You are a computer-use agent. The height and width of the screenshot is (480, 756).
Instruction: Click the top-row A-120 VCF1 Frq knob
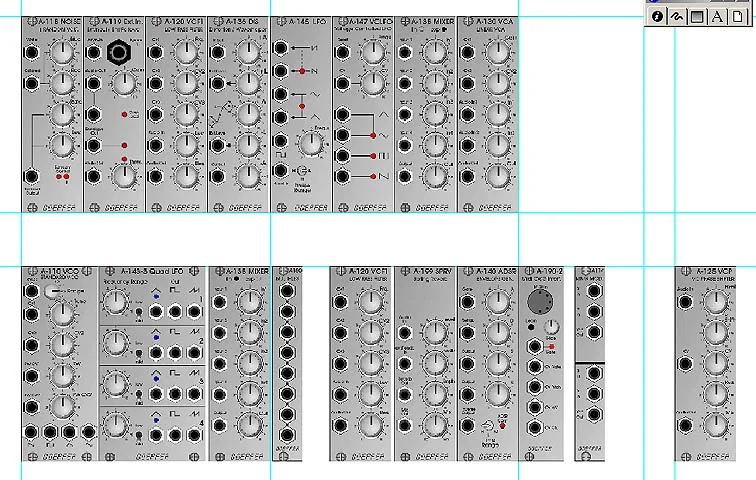pos(186,53)
